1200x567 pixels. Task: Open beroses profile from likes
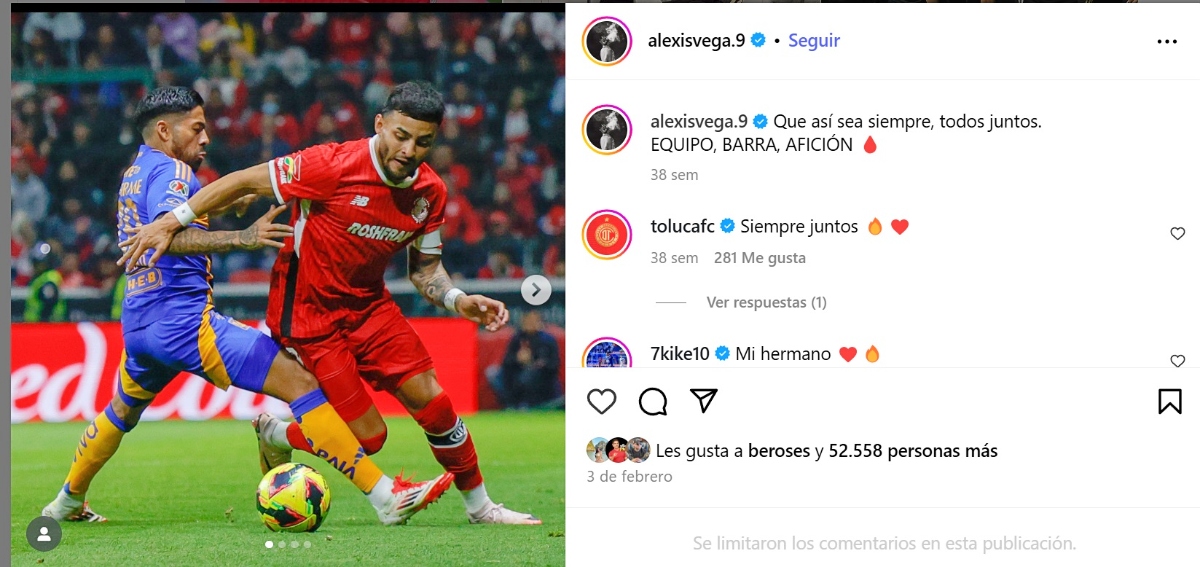[779, 451]
